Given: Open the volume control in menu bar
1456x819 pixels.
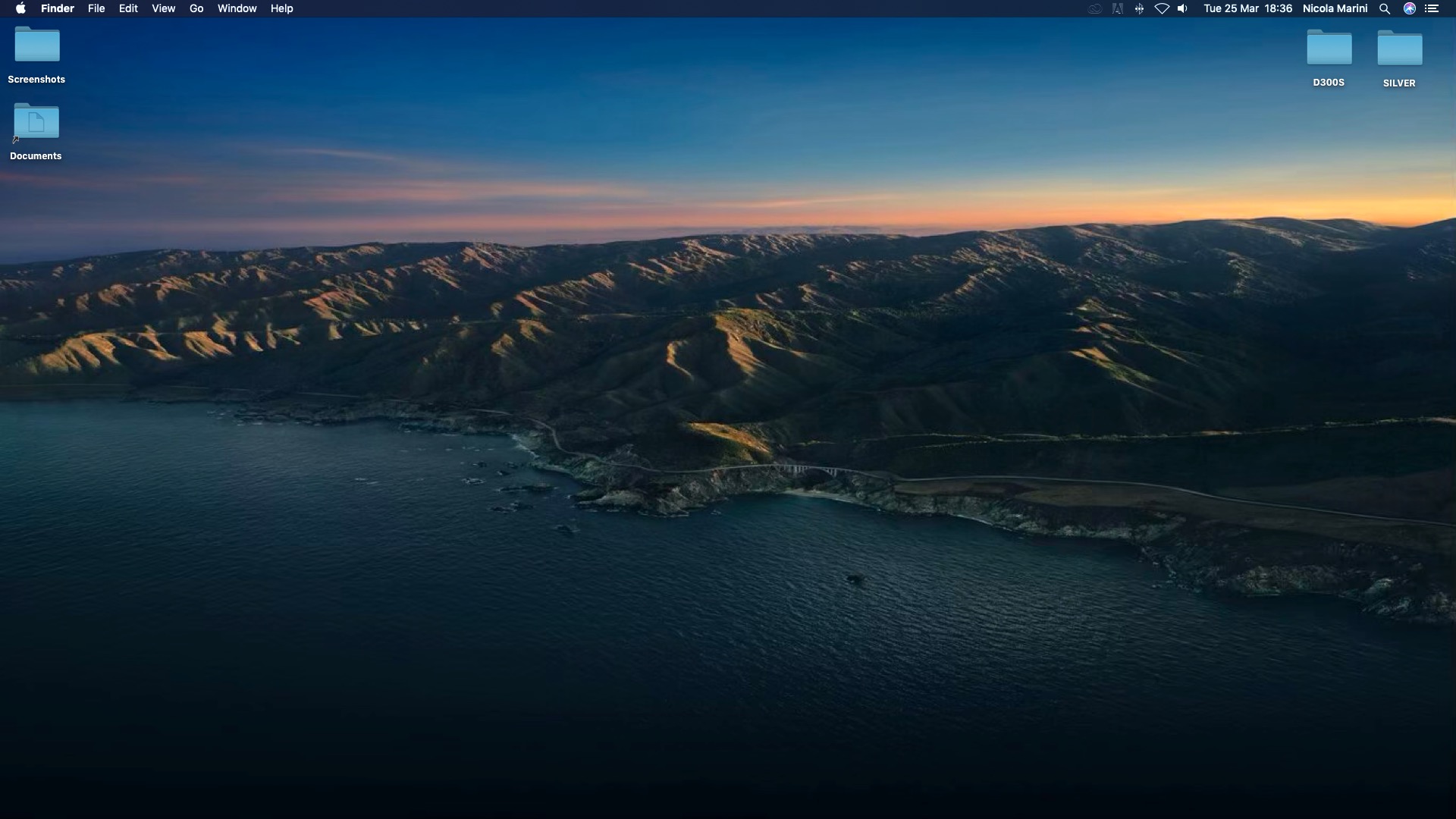Looking at the screenshot, I should (x=1183, y=8).
